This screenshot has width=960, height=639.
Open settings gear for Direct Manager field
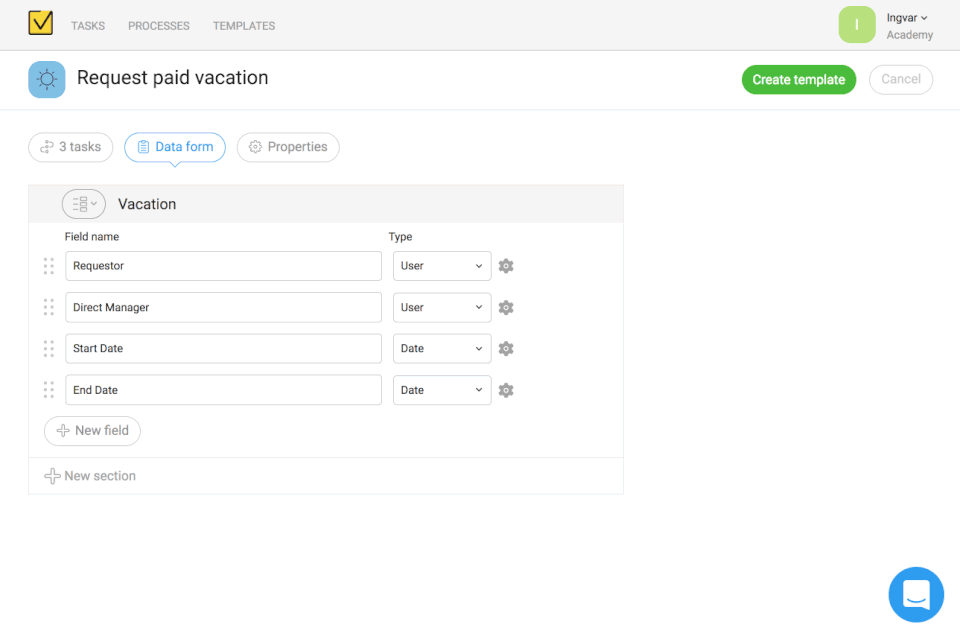(x=506, y=308)
